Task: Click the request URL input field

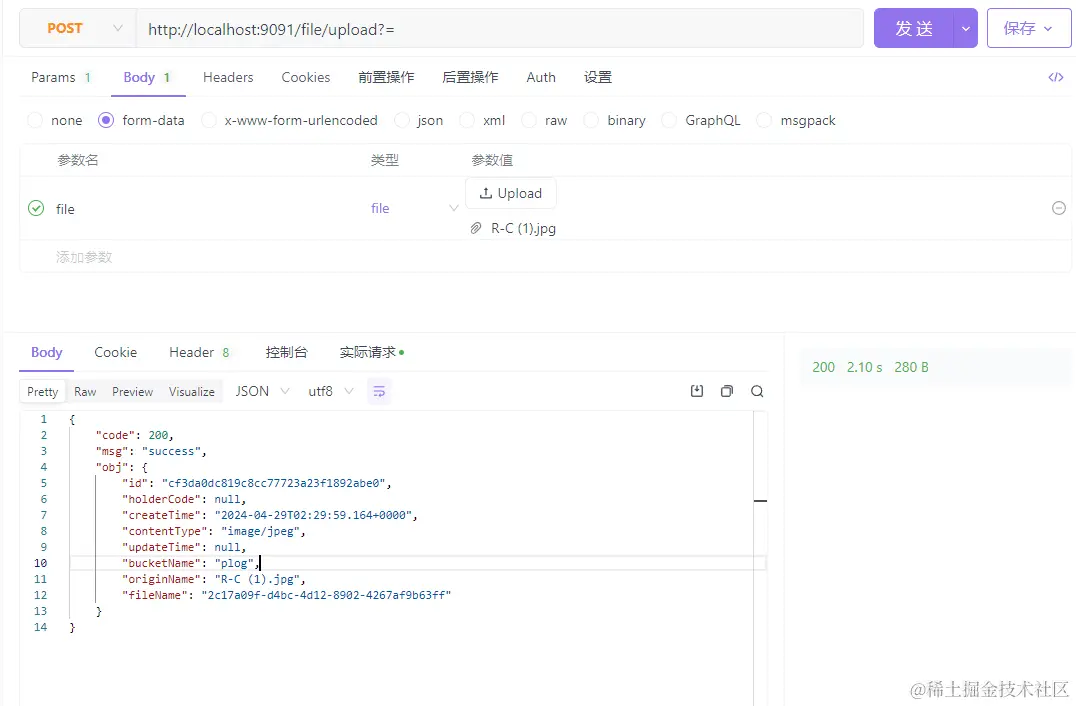Action: pyautogui.click(x=500, y=28)
